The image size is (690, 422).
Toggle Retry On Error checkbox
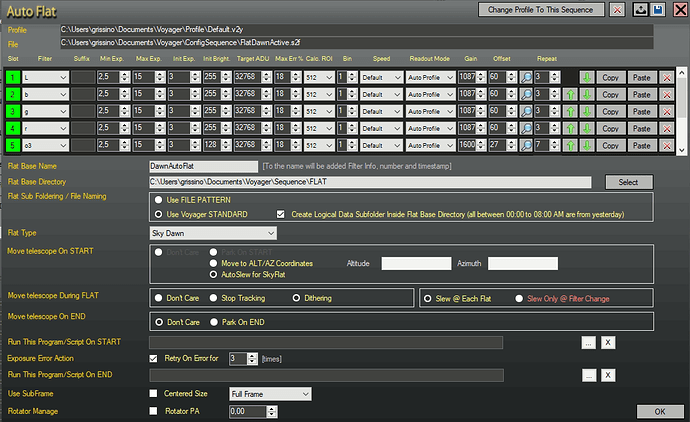click(x=153, y=358)
